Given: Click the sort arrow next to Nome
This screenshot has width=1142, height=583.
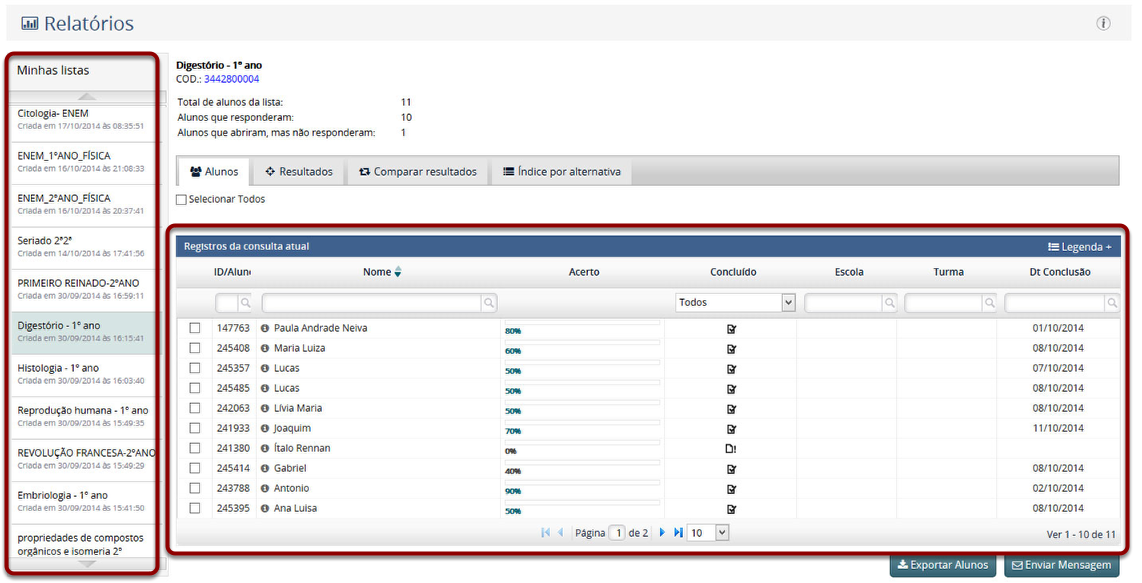Looking at the screenshot, I should pyautogui.click(x=398, y=272).
